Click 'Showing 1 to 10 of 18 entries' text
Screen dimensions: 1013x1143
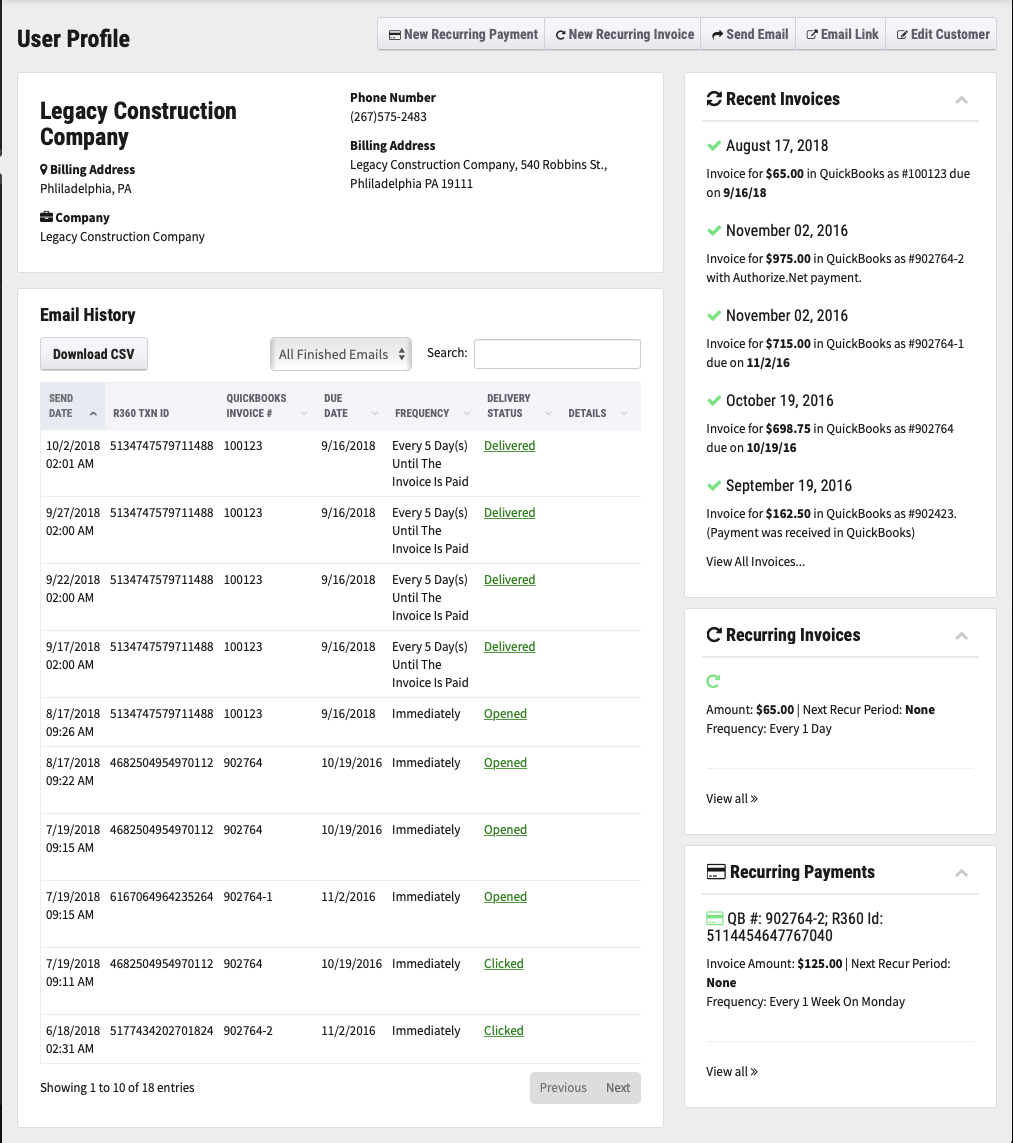[x=117, y=1088]
